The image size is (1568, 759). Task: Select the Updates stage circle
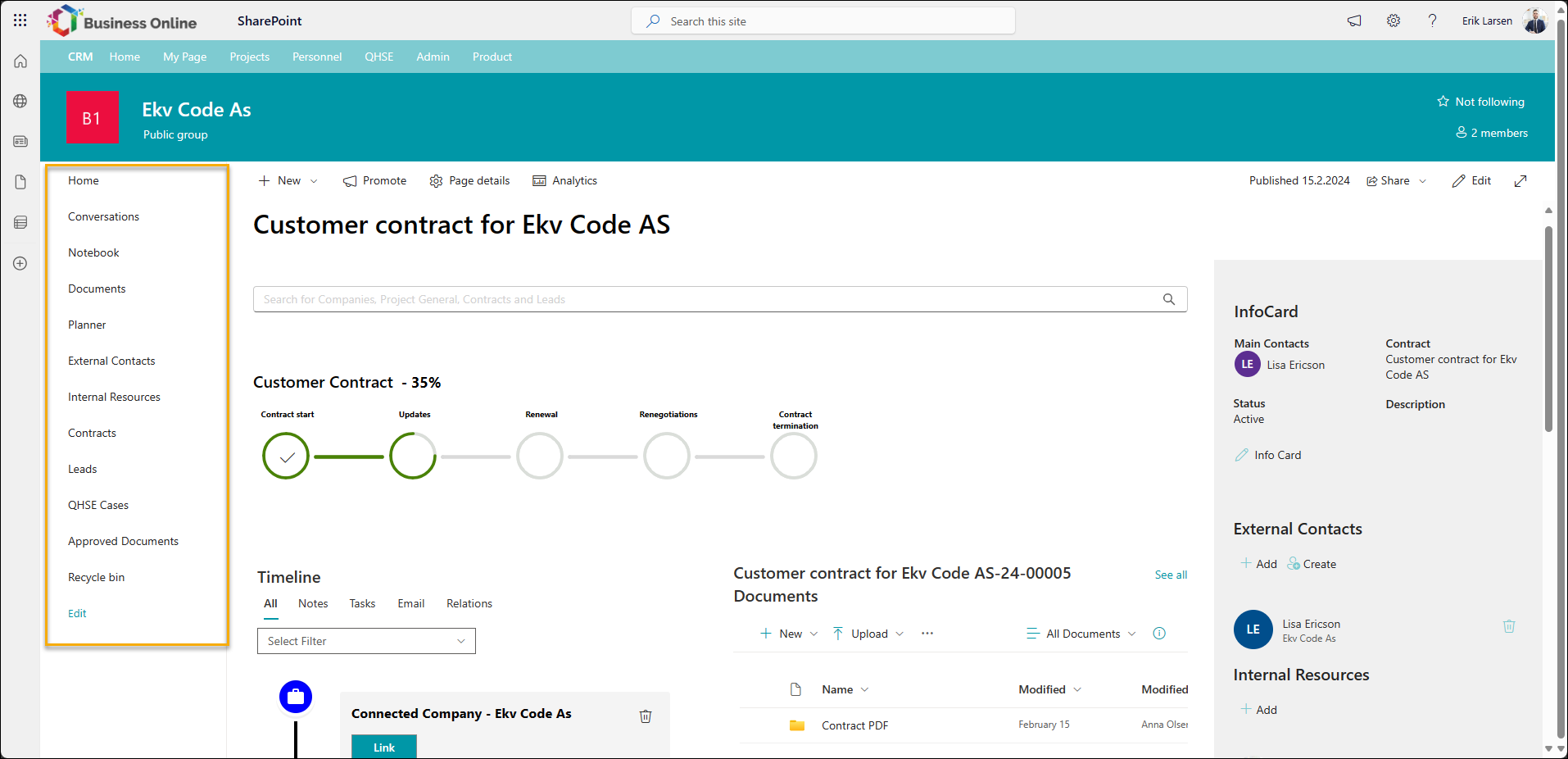[x=413, y=456]
